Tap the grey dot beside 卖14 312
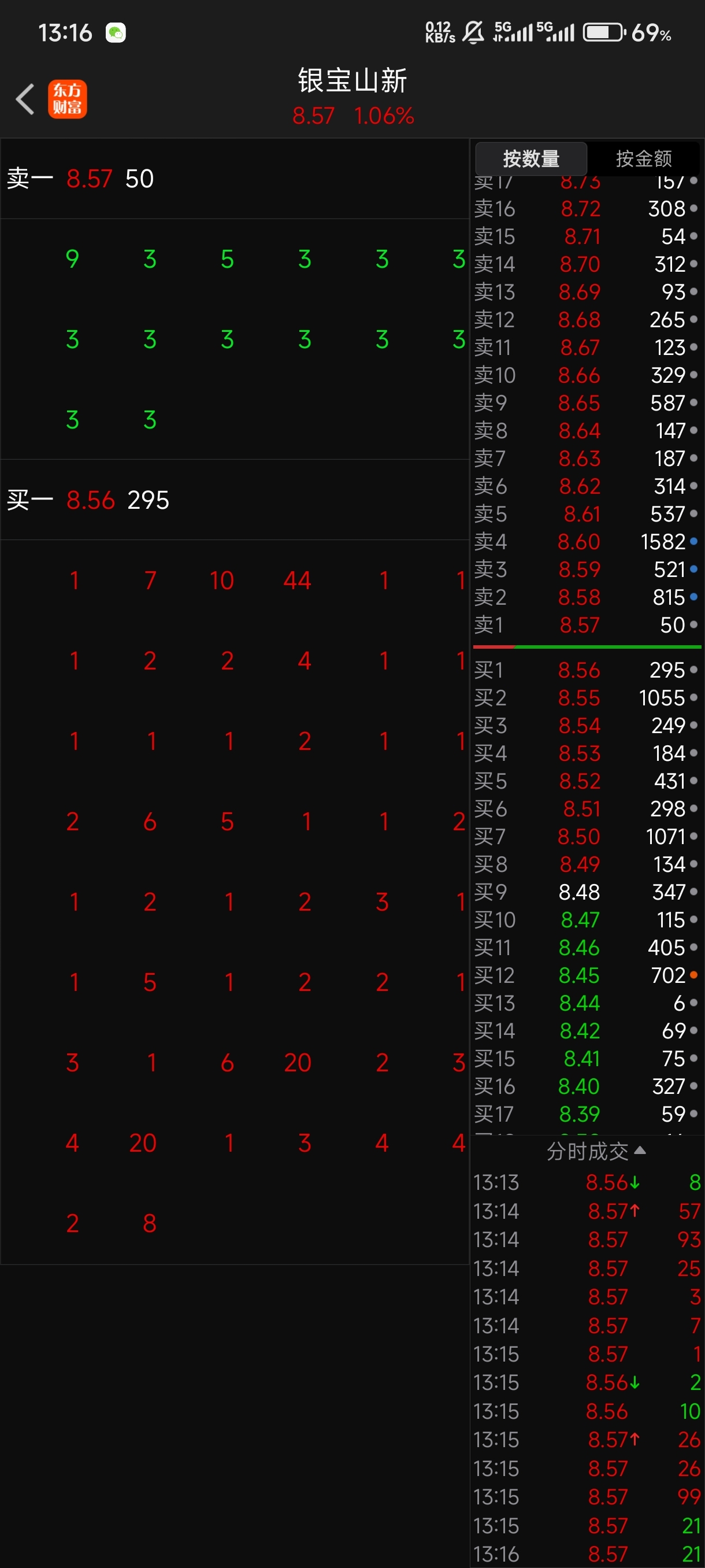The image size is (705, 1568). (x=693, y=264)
